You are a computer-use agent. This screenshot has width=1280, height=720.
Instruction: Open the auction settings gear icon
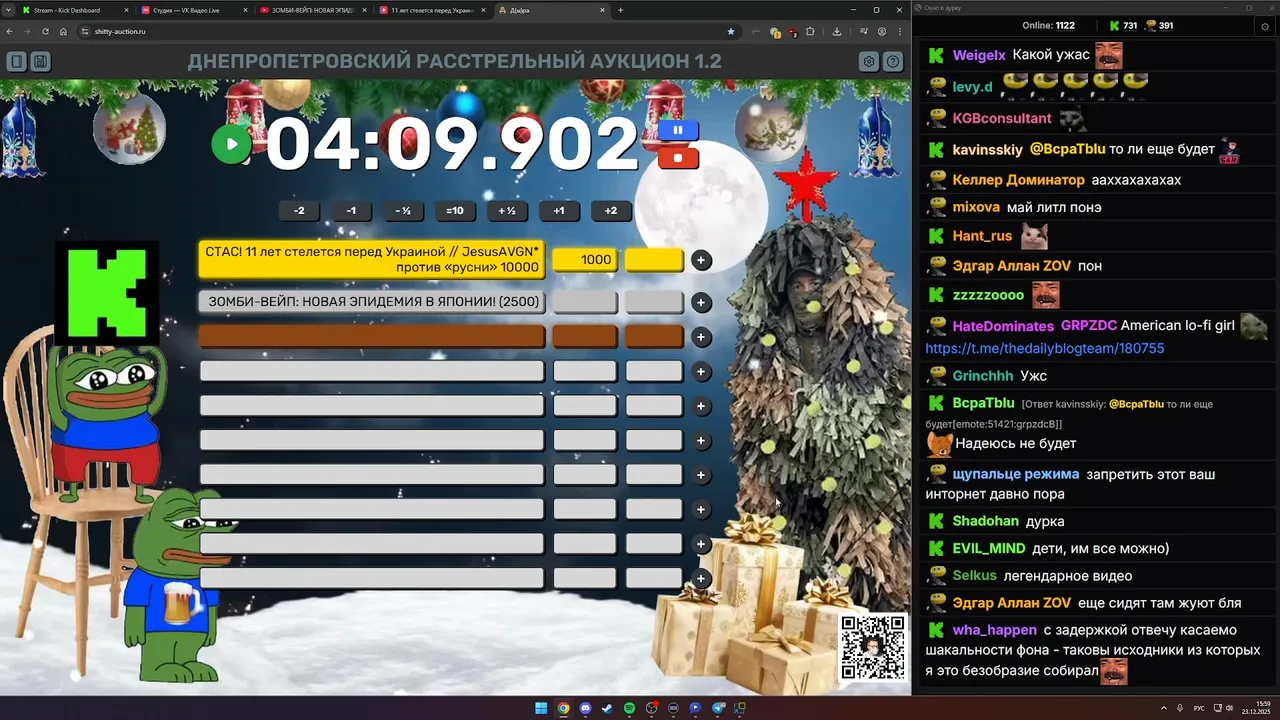(x=869, y=62)
